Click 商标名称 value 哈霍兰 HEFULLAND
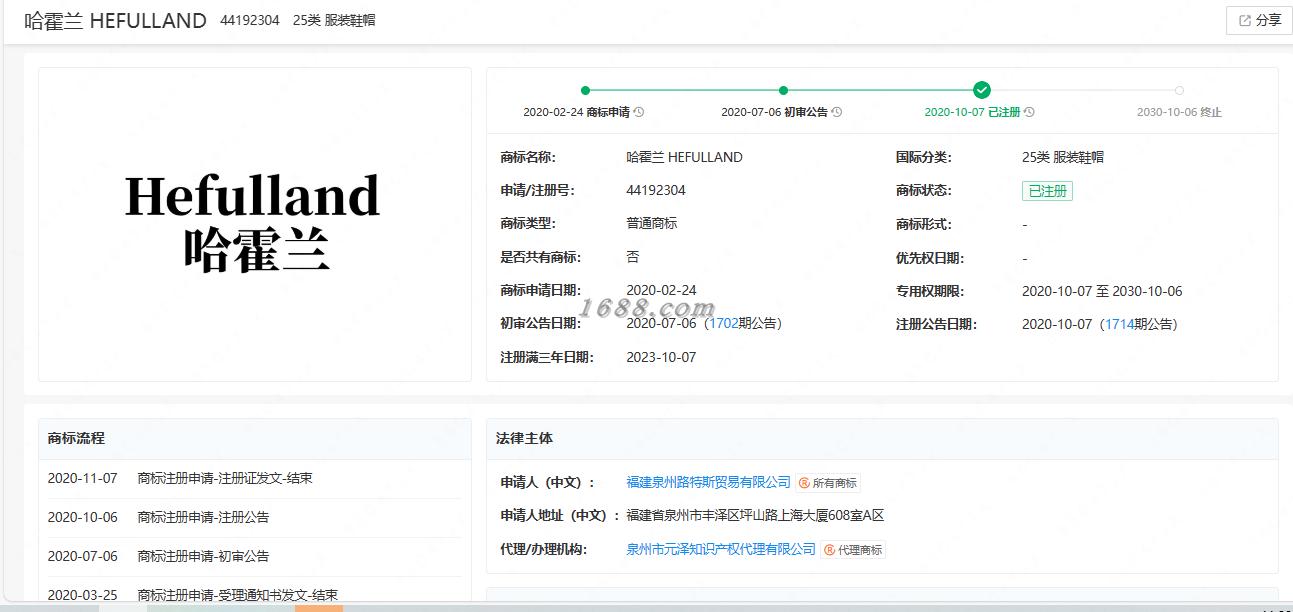The height and width of the screenshot is (612, 1293). click(684, 157)
